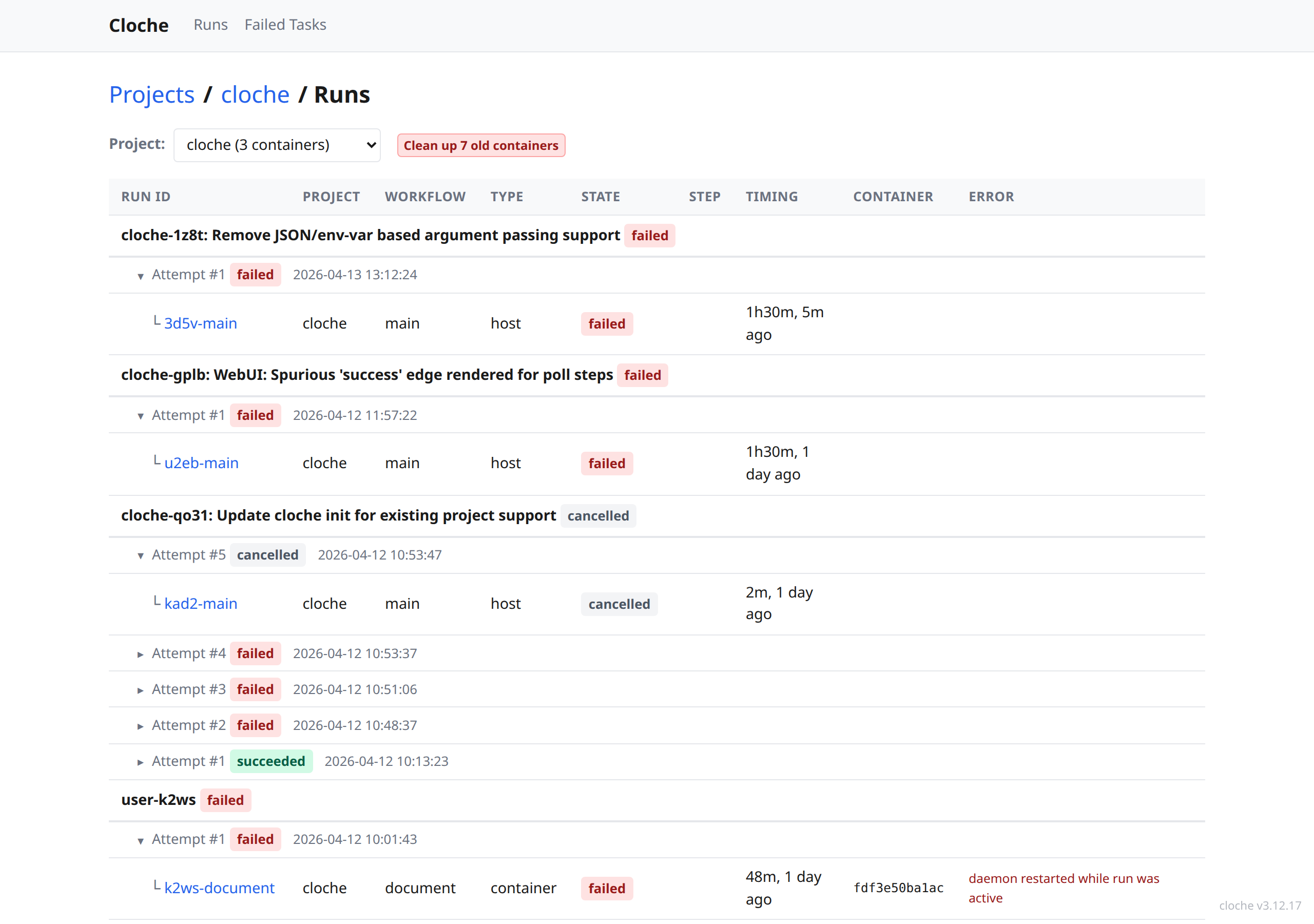
Task: Click 'container' type in k2ws-document row
Action: coord(523,888)
